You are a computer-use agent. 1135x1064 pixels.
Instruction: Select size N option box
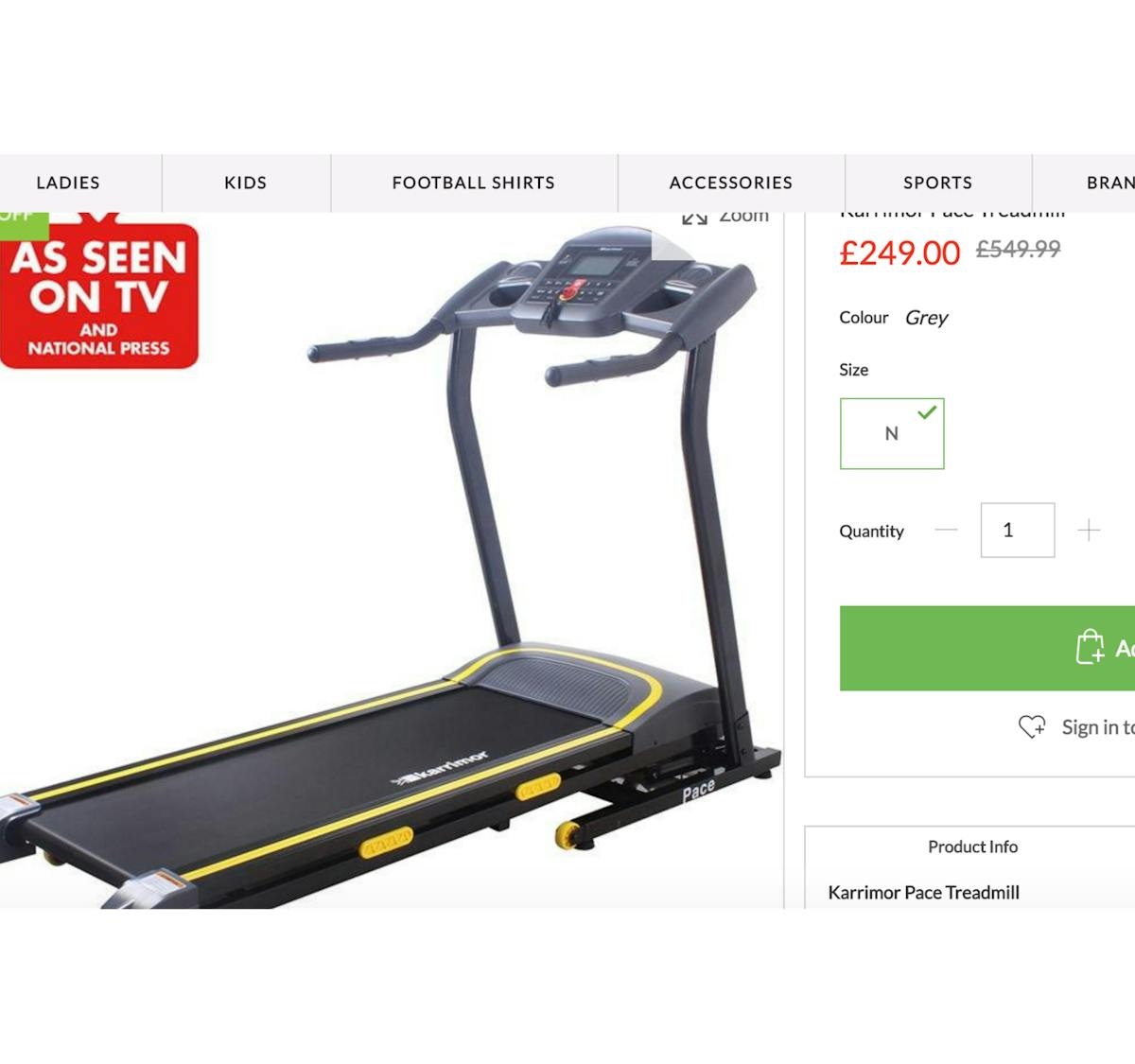point(892,433)
